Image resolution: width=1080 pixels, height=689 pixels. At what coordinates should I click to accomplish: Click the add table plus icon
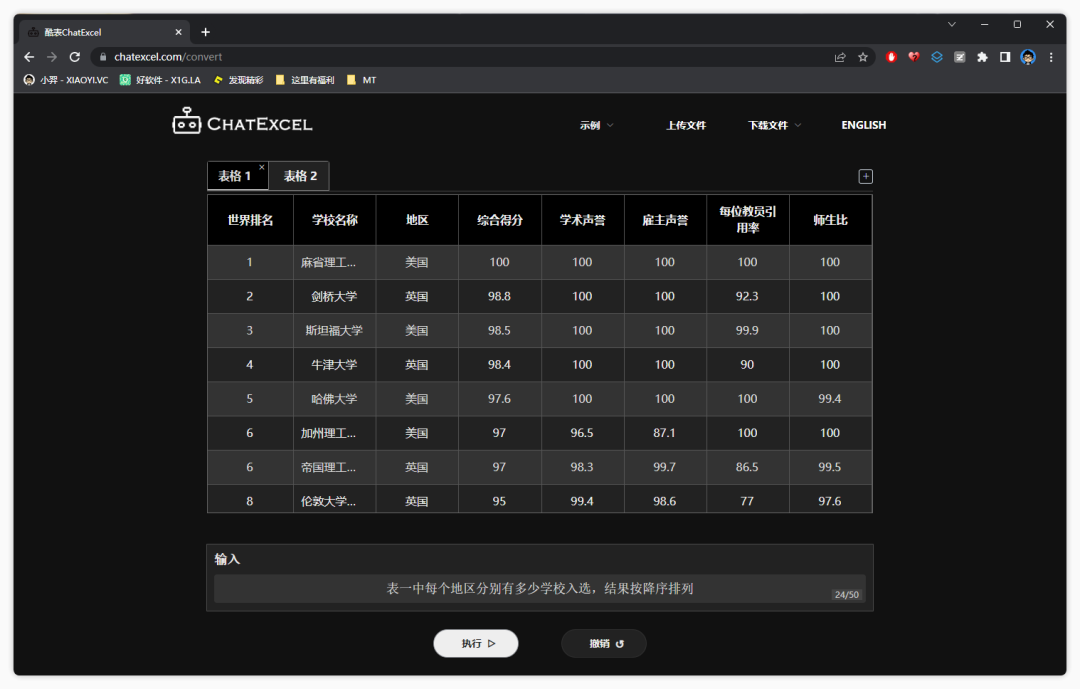pyautogui.click(x=866, y=176)
